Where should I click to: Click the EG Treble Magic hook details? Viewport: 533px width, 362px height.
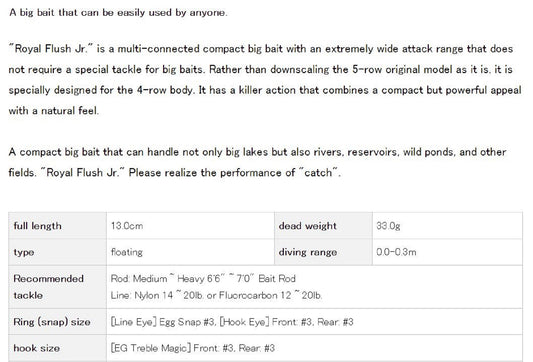point(193,348)
